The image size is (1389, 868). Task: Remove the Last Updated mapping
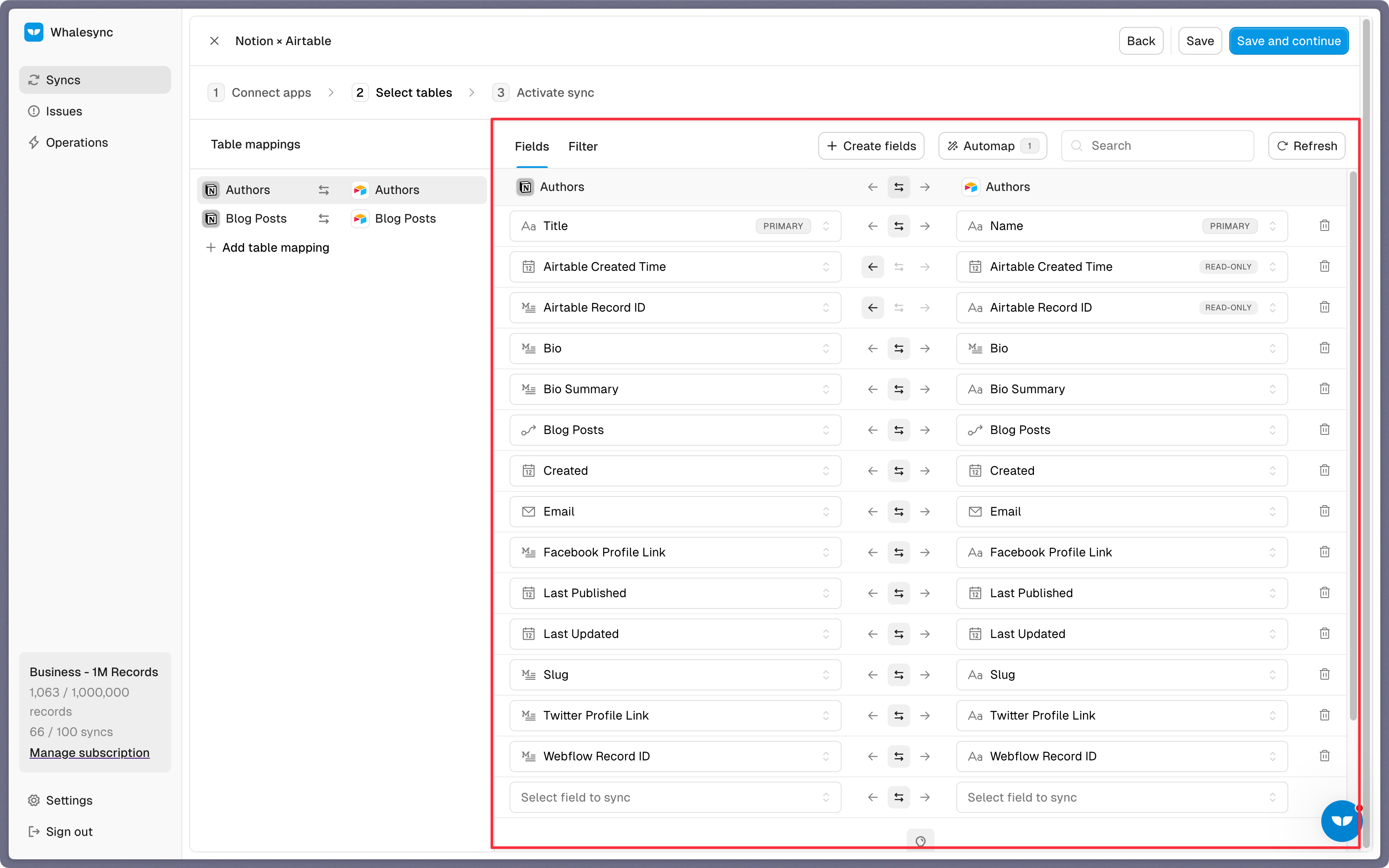[x=1325, y=633]
